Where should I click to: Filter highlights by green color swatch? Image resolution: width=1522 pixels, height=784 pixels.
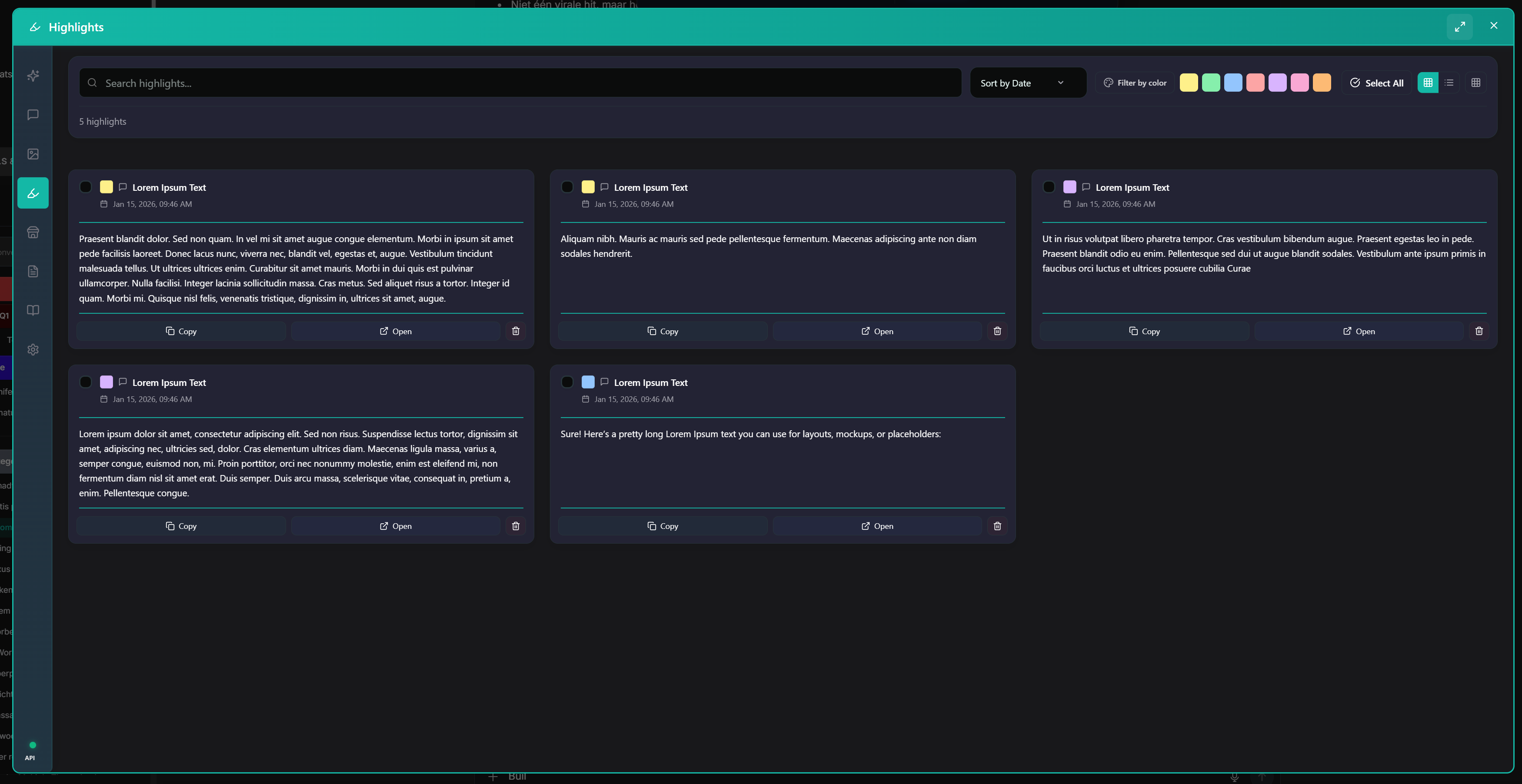[x=1211, y=83]
